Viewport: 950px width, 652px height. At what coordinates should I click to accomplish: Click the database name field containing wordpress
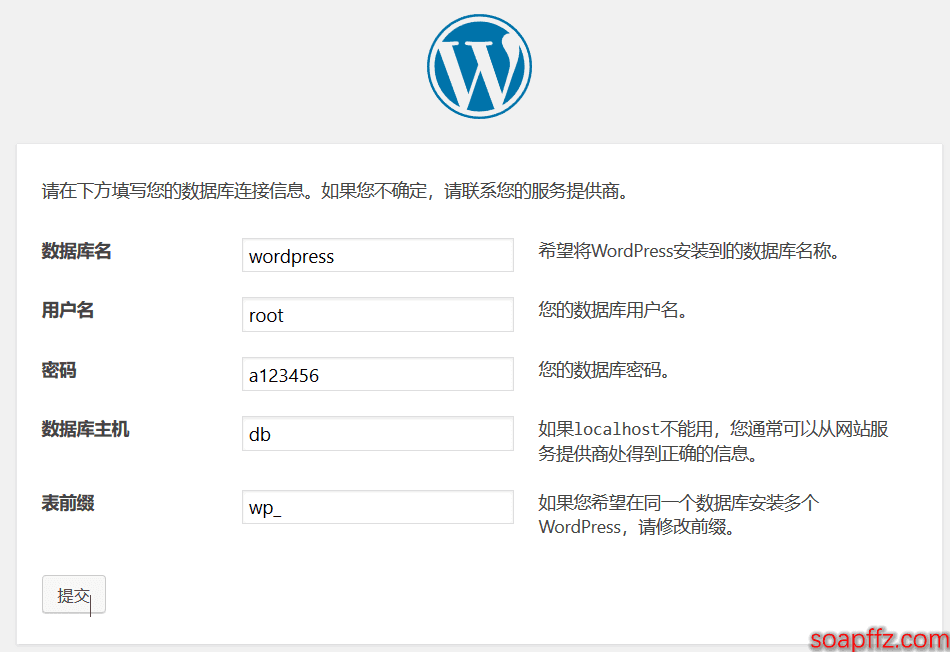(377, 255)
